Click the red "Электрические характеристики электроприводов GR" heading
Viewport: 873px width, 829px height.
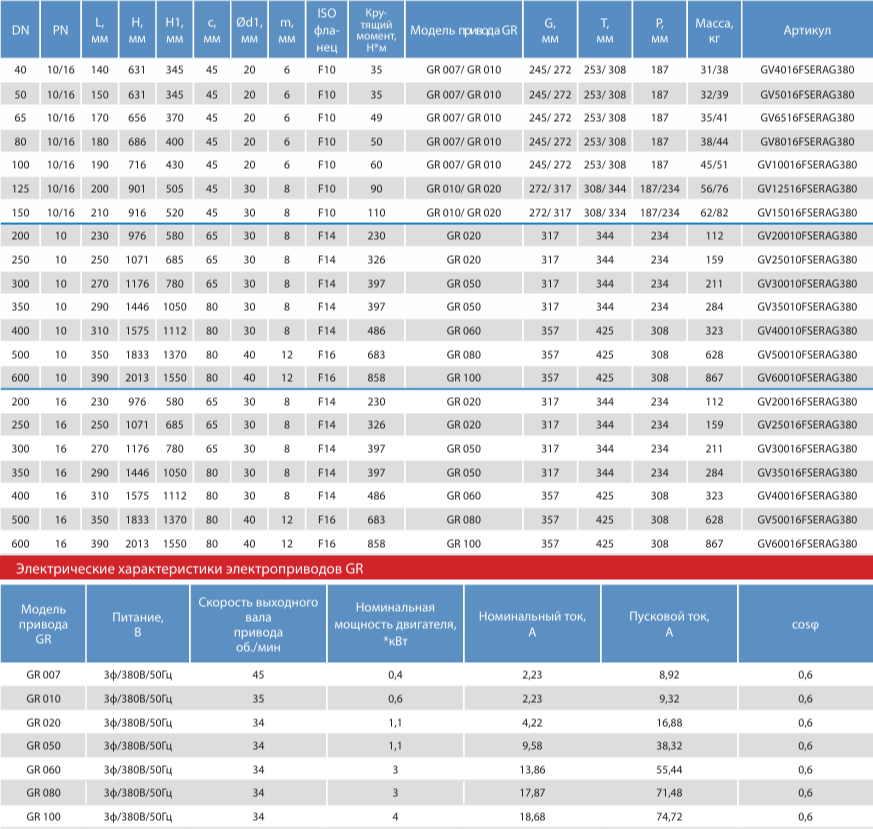tap(190, 569)
